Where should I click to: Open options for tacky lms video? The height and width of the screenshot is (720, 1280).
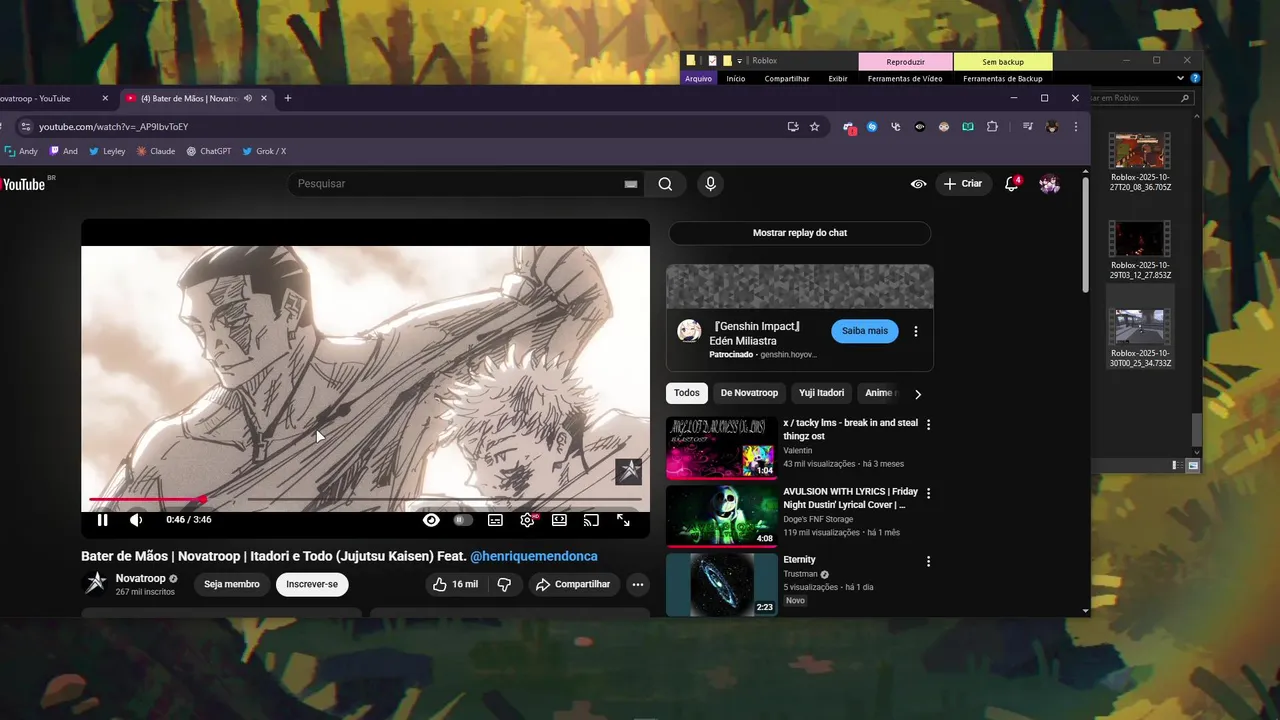click(x=928, y=425)
